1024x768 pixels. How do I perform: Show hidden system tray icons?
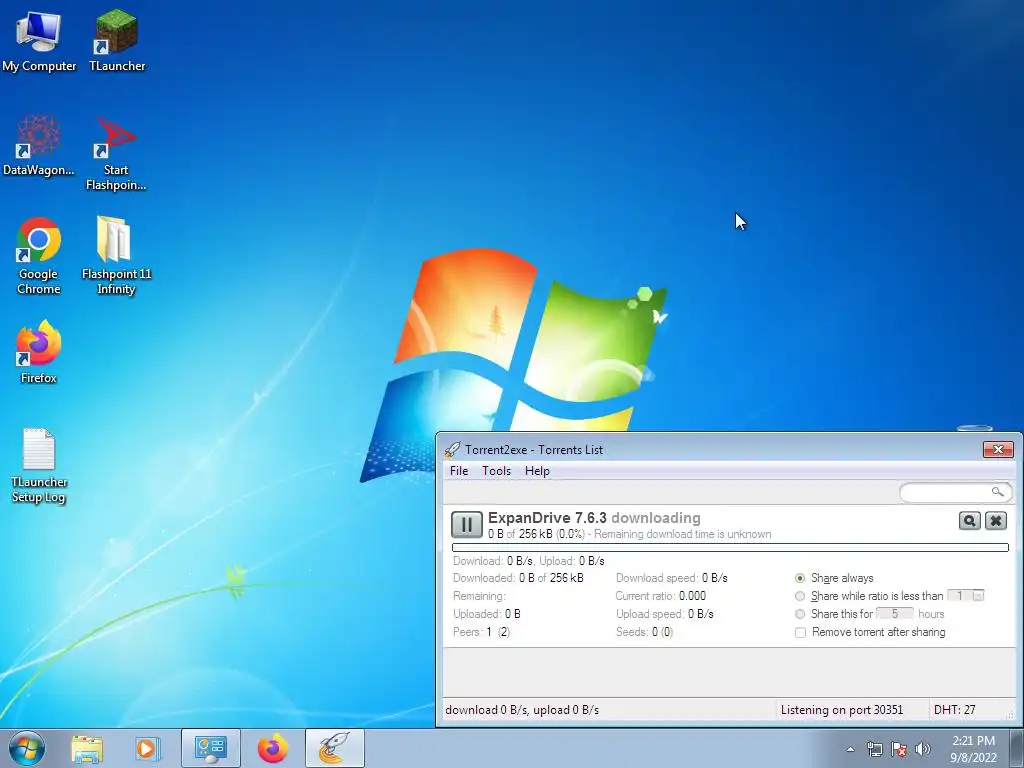850,749
